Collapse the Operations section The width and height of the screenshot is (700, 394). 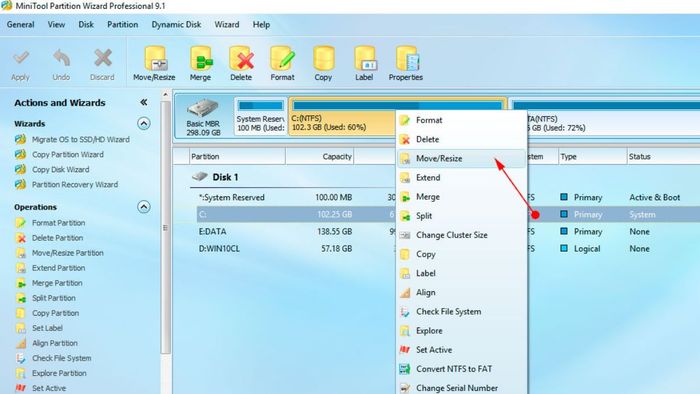click(x=143, y=207)
